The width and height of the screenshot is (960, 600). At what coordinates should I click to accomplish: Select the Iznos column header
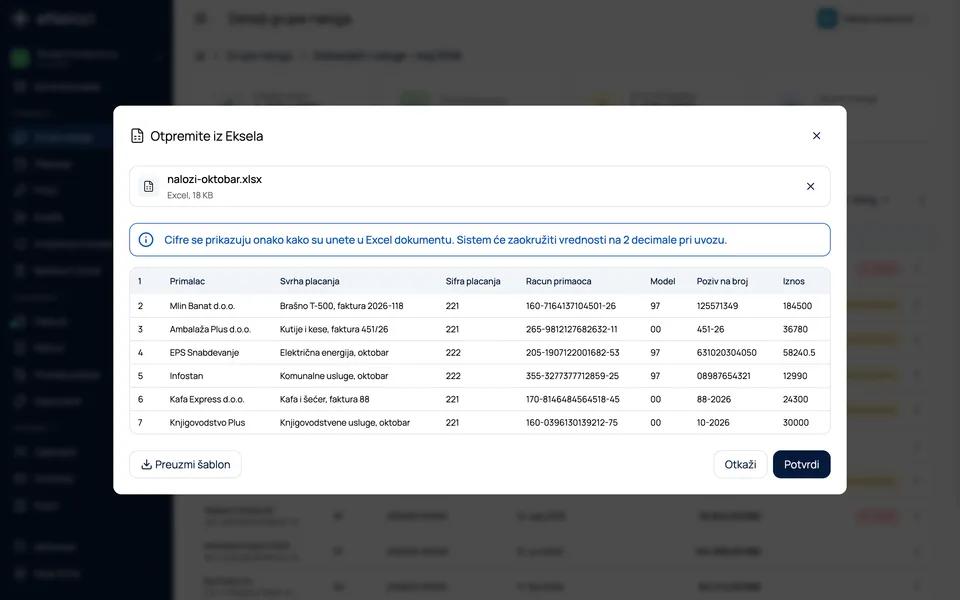click(793, 281)
